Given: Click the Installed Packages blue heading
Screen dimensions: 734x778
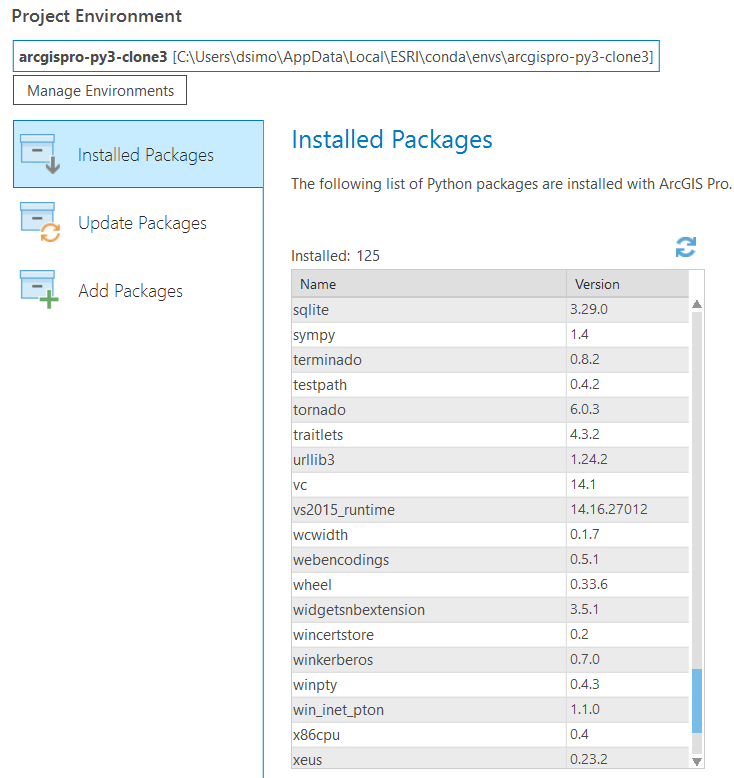Looking at the screenshot, I should (x=392, y=140).
